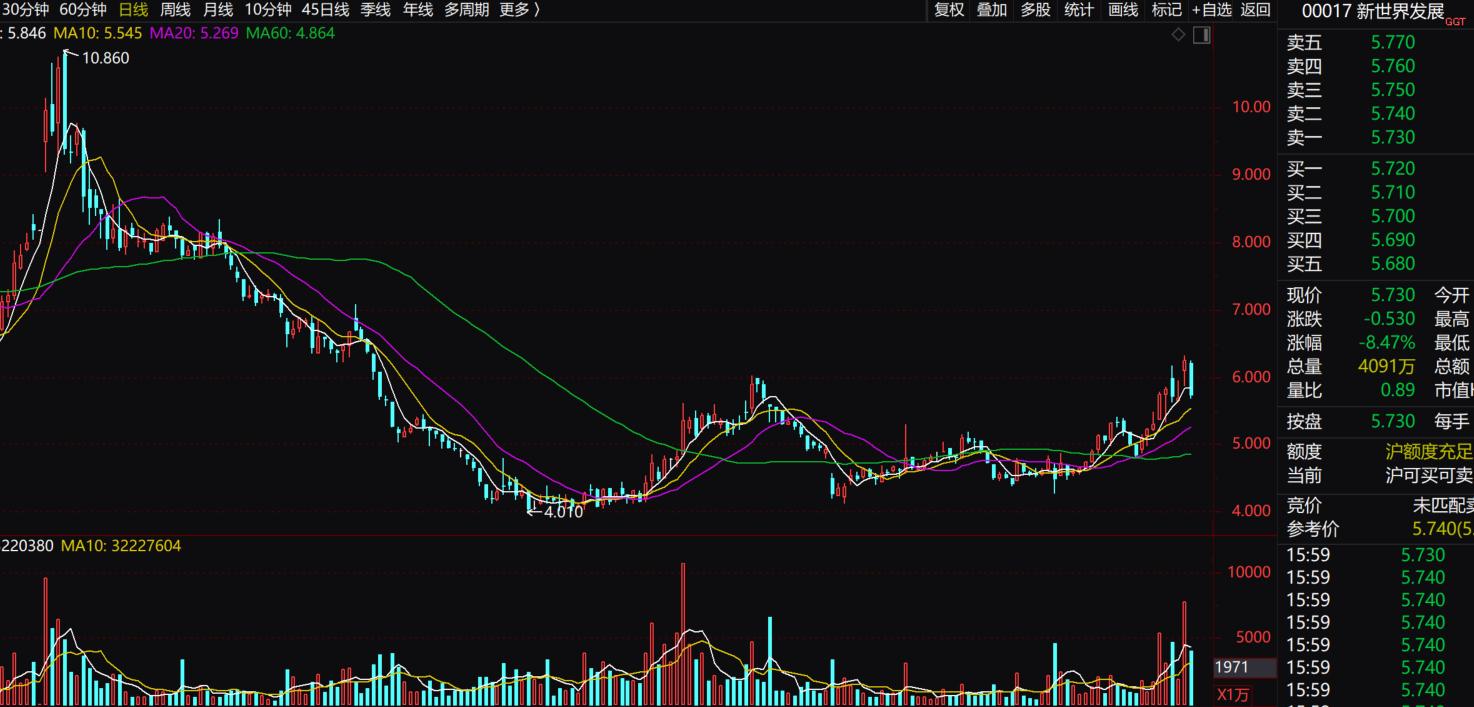This screenshot has height=707, width=1474.
Task: Click the 10.860 high price marker
Action: point(105,58)
